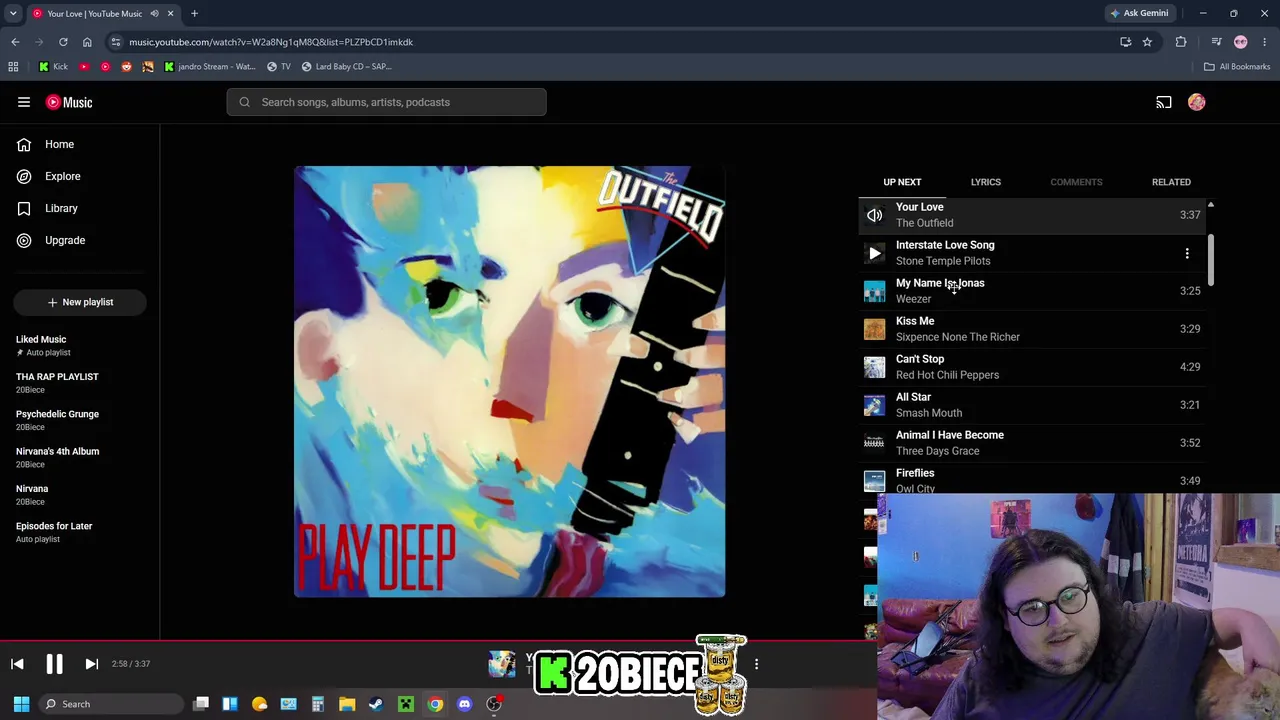Screen dimensions: 1280x720
Task: Open the TV bookmark
Action: tap(279, 67)
